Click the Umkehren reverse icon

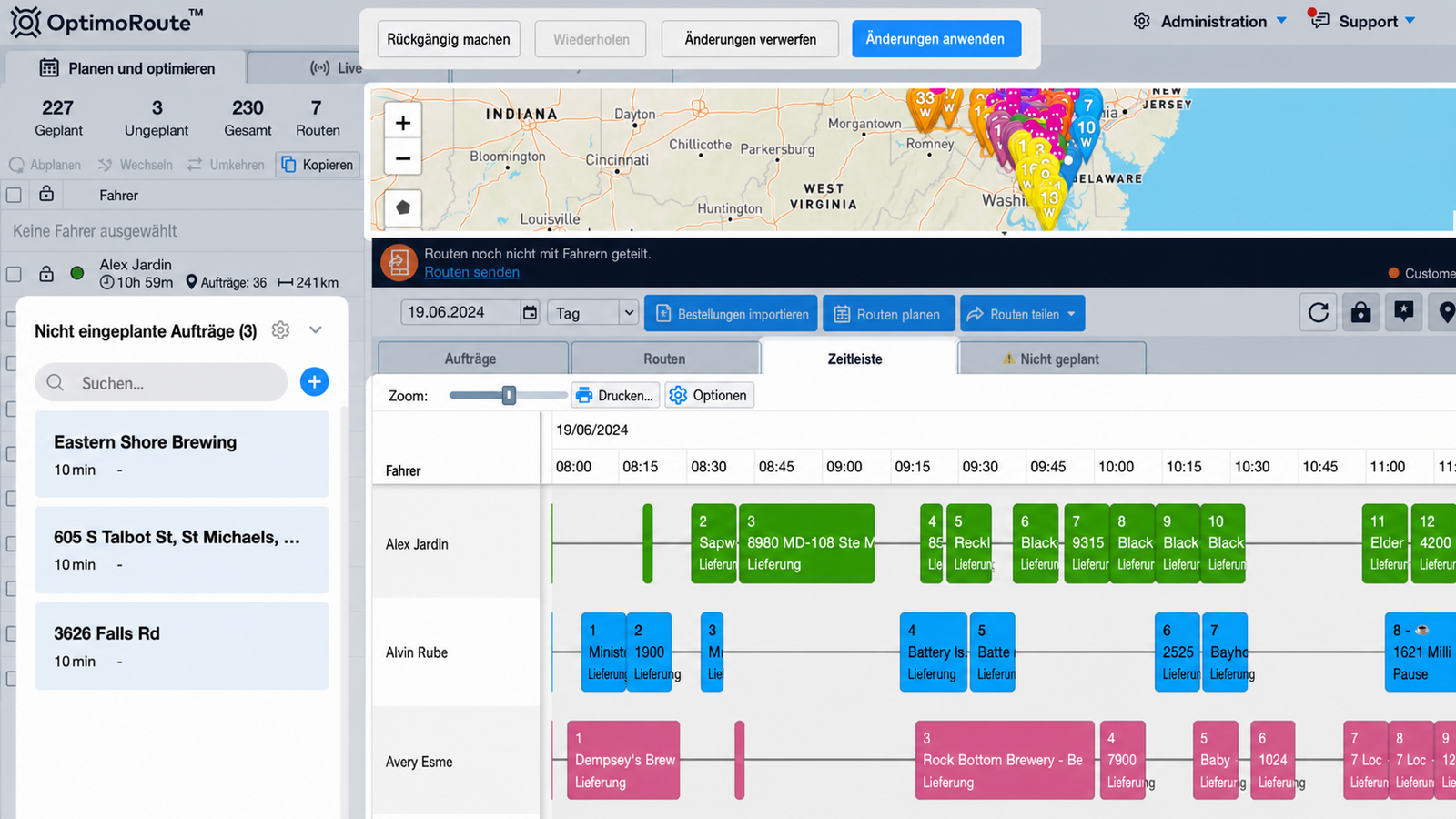pos(195,165)
